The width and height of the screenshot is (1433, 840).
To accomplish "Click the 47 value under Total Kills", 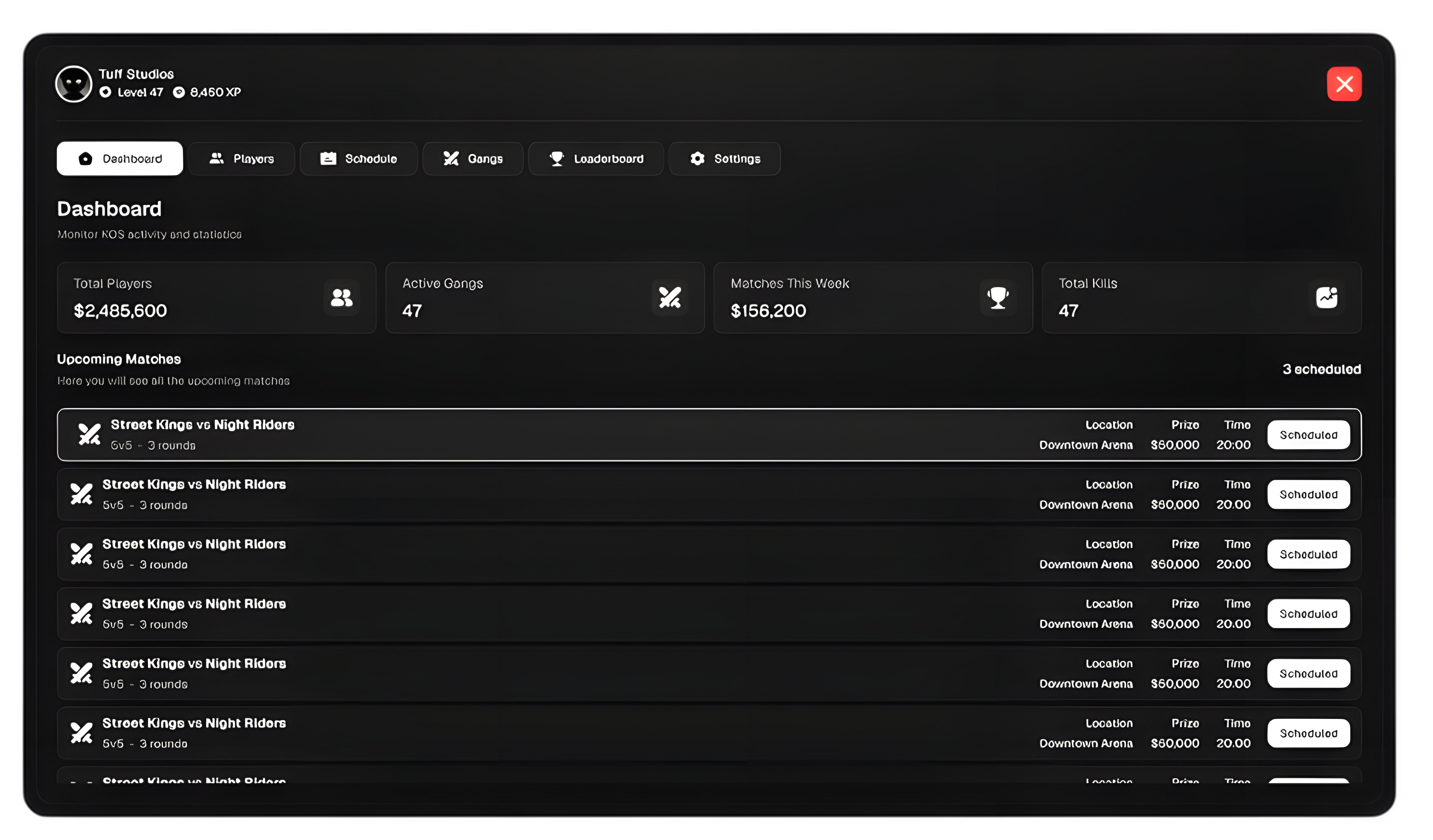I will (1069, 311).
